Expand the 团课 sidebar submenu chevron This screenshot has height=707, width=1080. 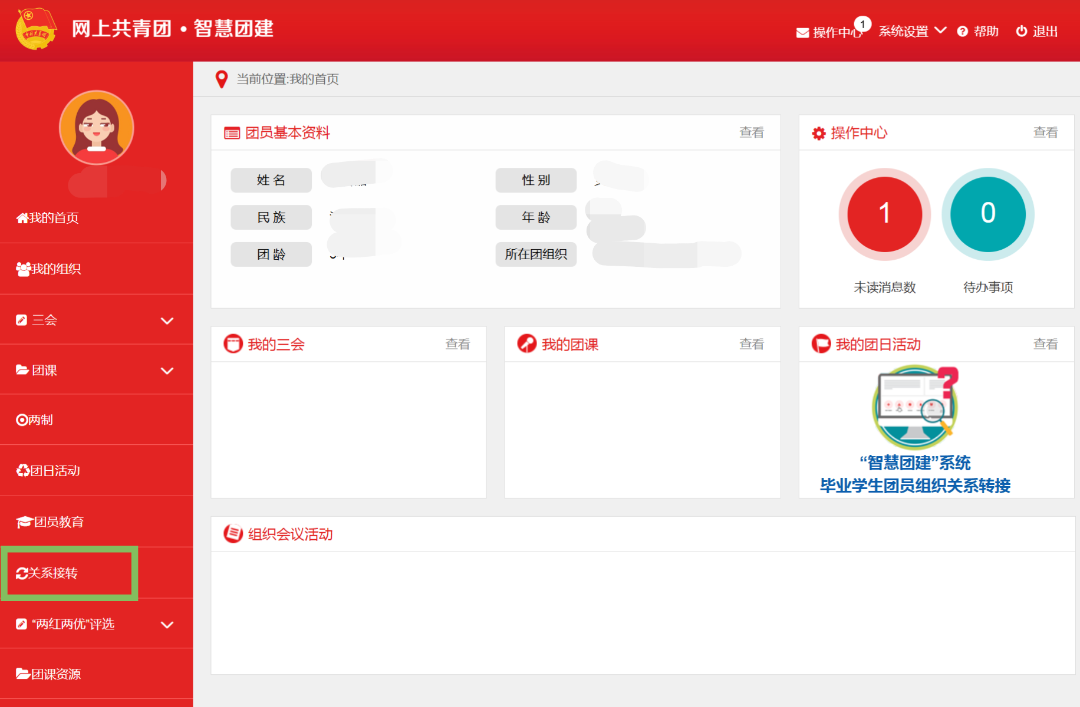pos(167,371)
